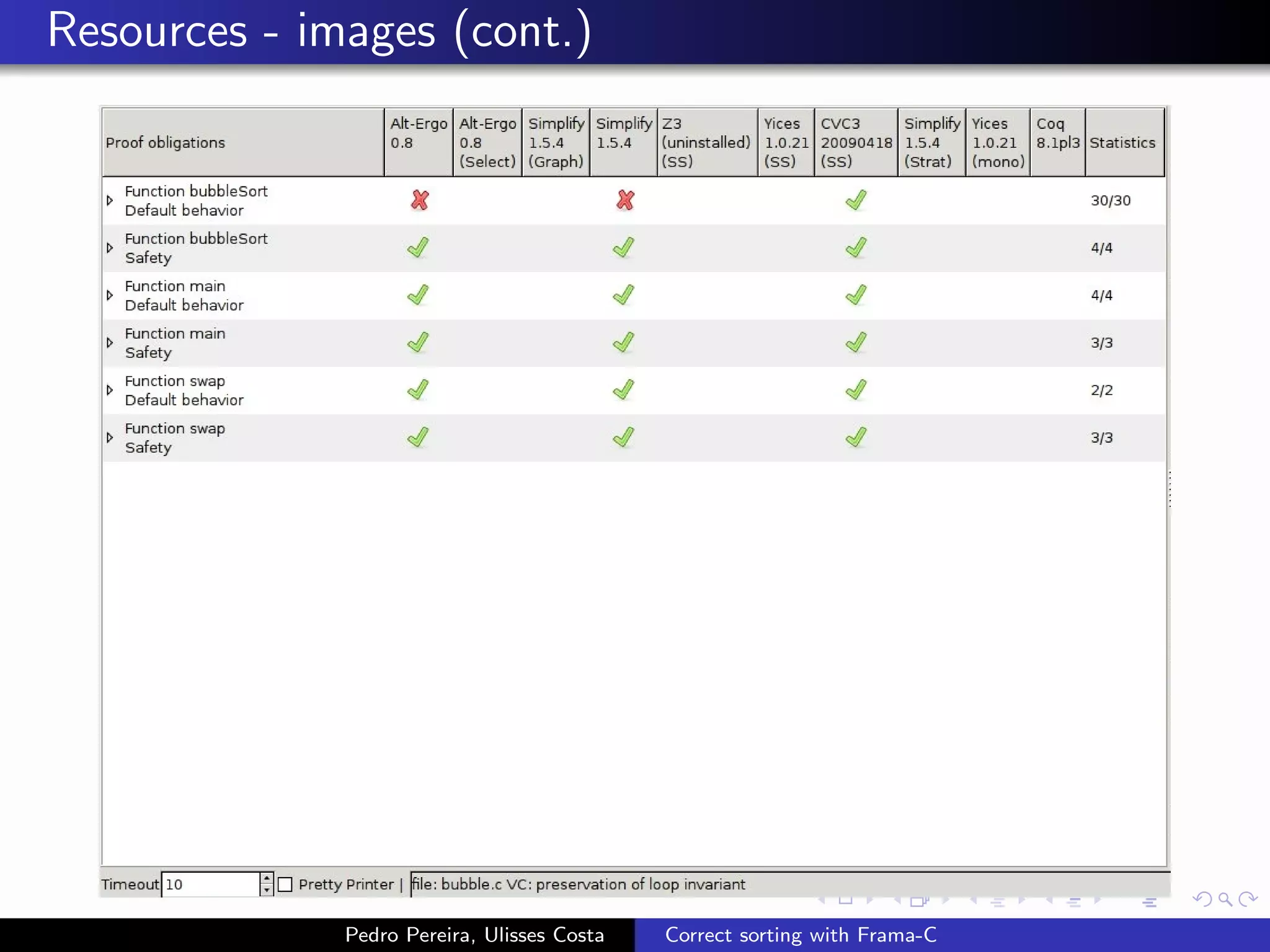
Task: Click status text 'file: bubble.c VC: preservation of loop invariant'
Action: point(579,884)
